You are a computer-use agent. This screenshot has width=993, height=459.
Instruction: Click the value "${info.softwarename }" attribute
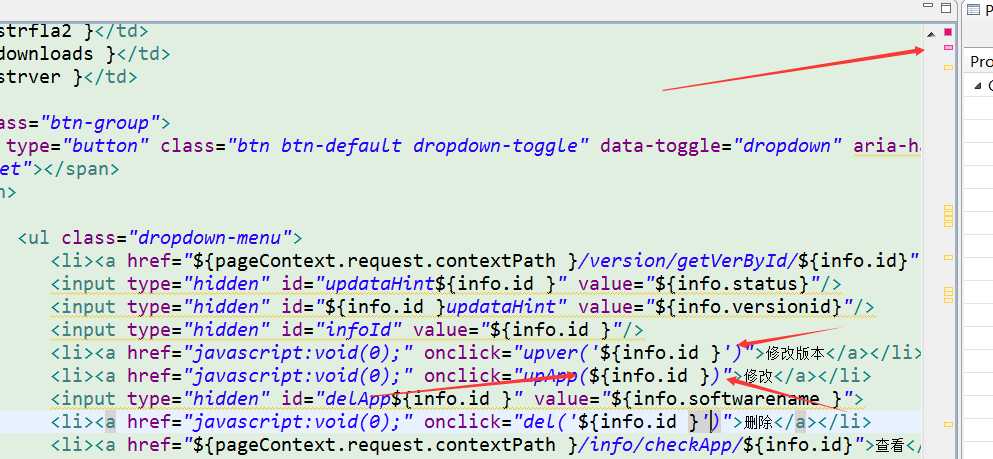coord(693,399)
